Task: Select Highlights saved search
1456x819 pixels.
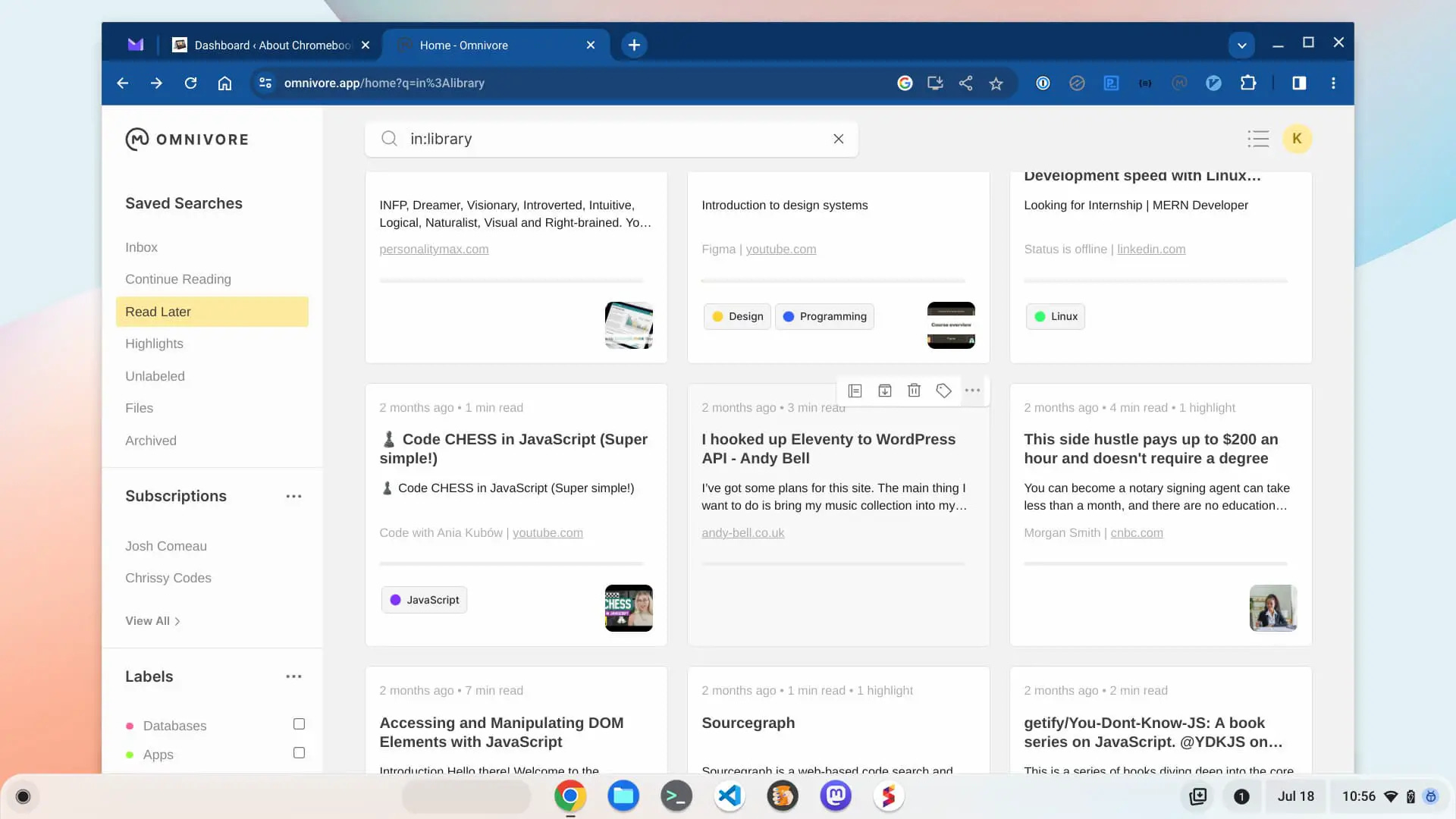Action: (154, 344)
